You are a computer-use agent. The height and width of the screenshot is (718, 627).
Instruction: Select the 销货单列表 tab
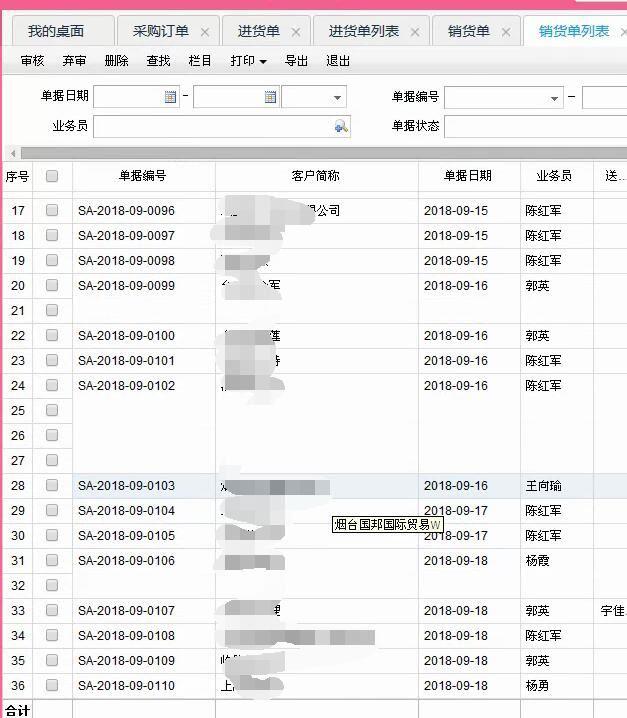(x=574, y=31)
